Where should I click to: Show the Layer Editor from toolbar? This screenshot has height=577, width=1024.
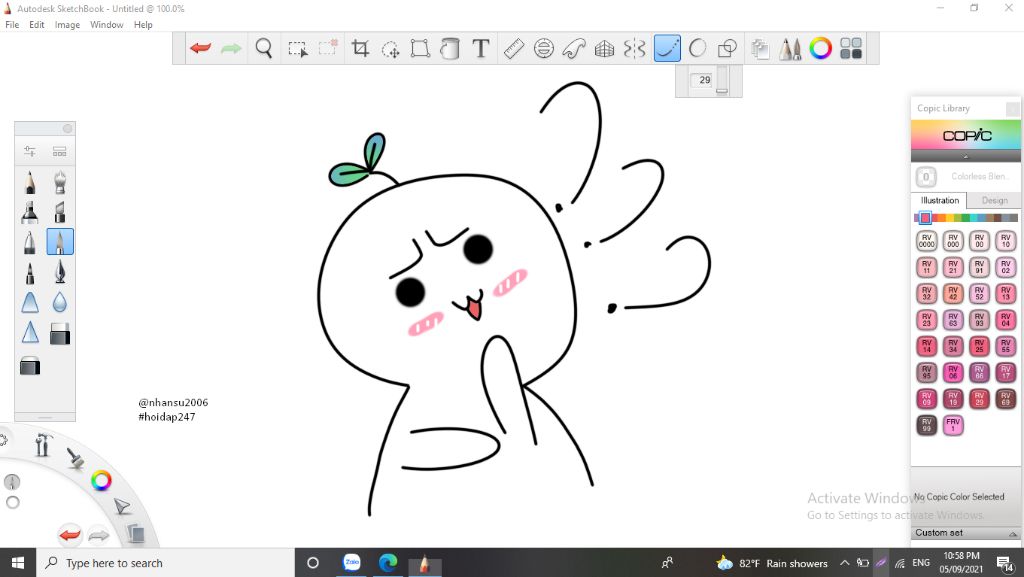tap(760, 49)
